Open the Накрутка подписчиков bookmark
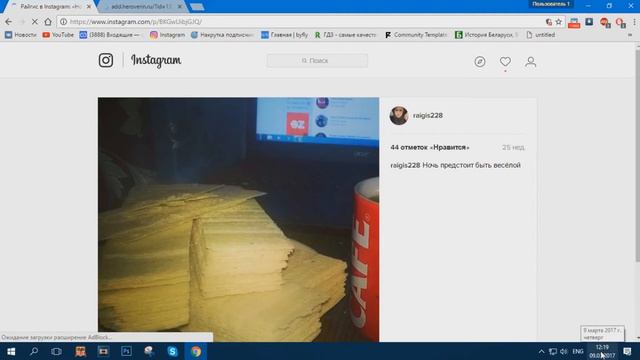This screenshot has height=360, width=640. click(222, 35)
